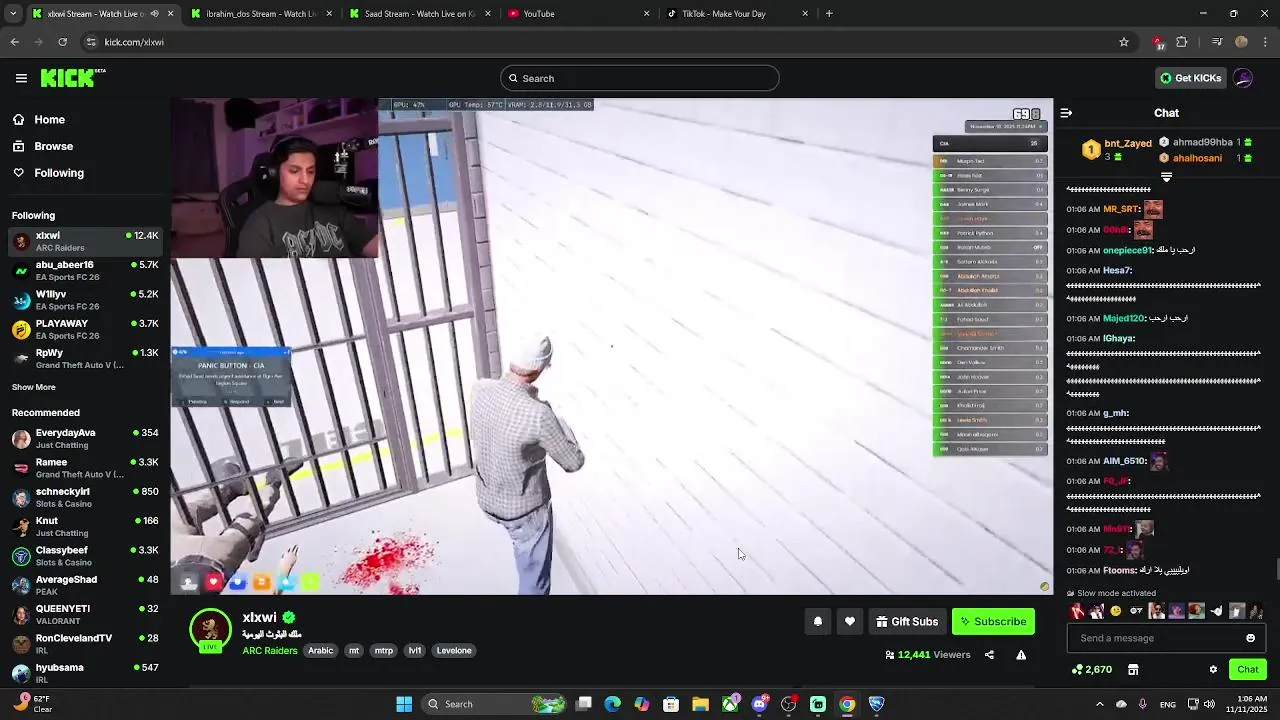The height and width of the screenshot is (720, 1280).
Task: Focus the Kick search box
Action: (x=640, y=78)
